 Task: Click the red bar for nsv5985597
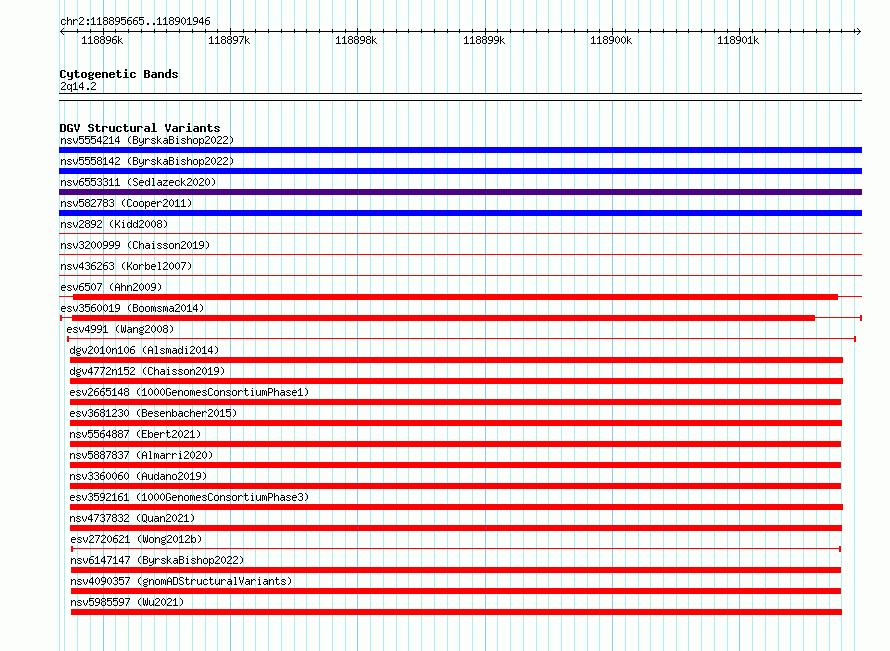[x=456, y=612]
